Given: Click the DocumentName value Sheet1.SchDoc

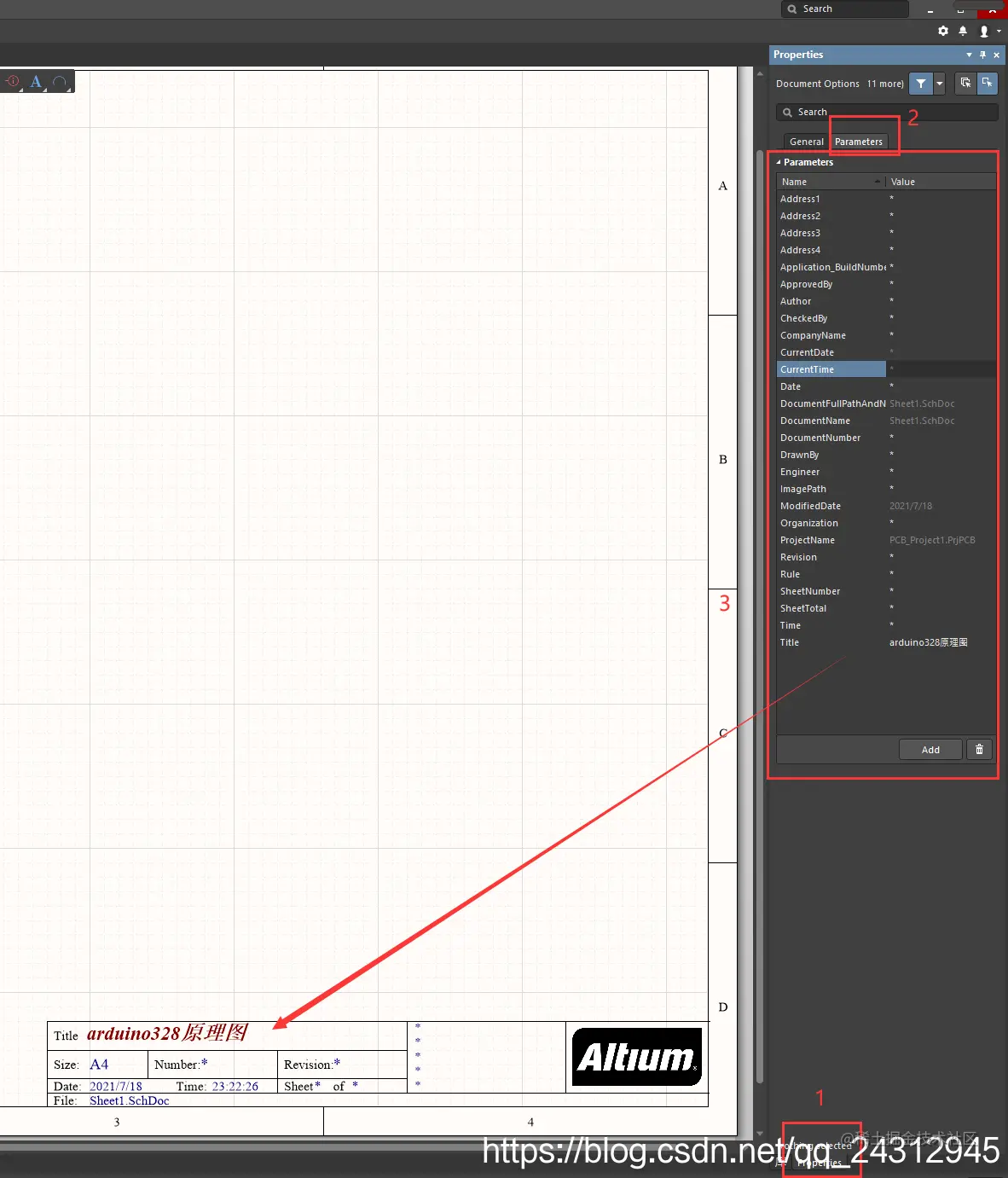Looking at the screenshot, I should coord(922,421).
